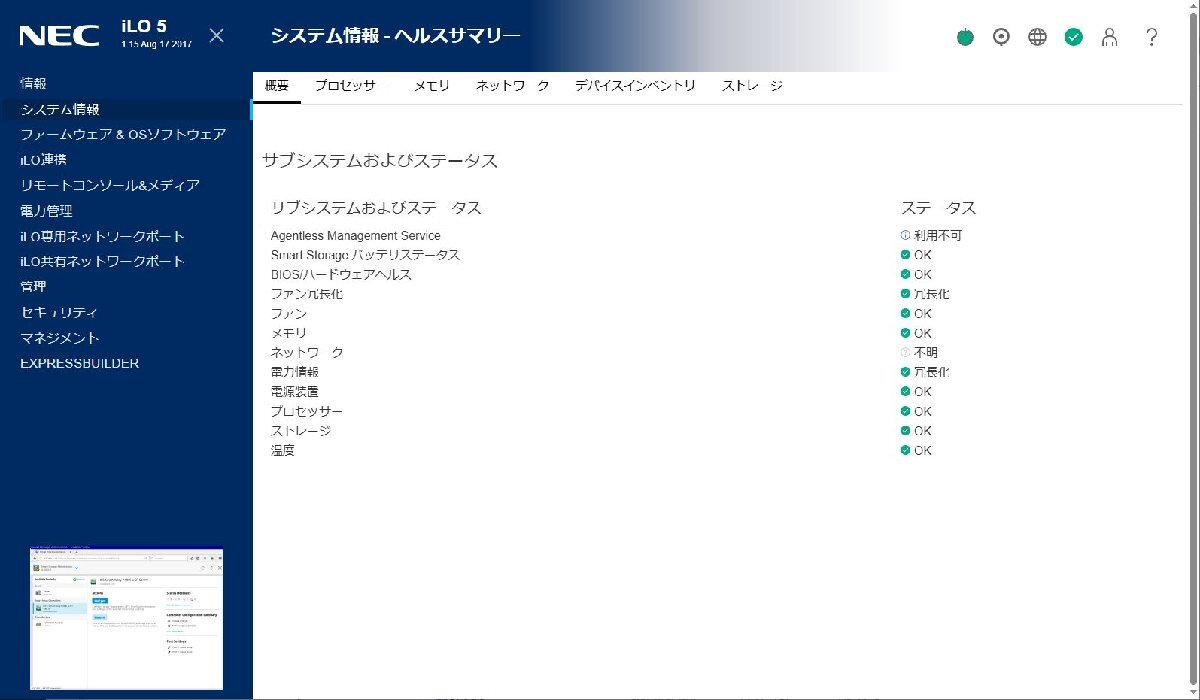Open the language globe icon
1200x700 pixels.
[1038, 37]
